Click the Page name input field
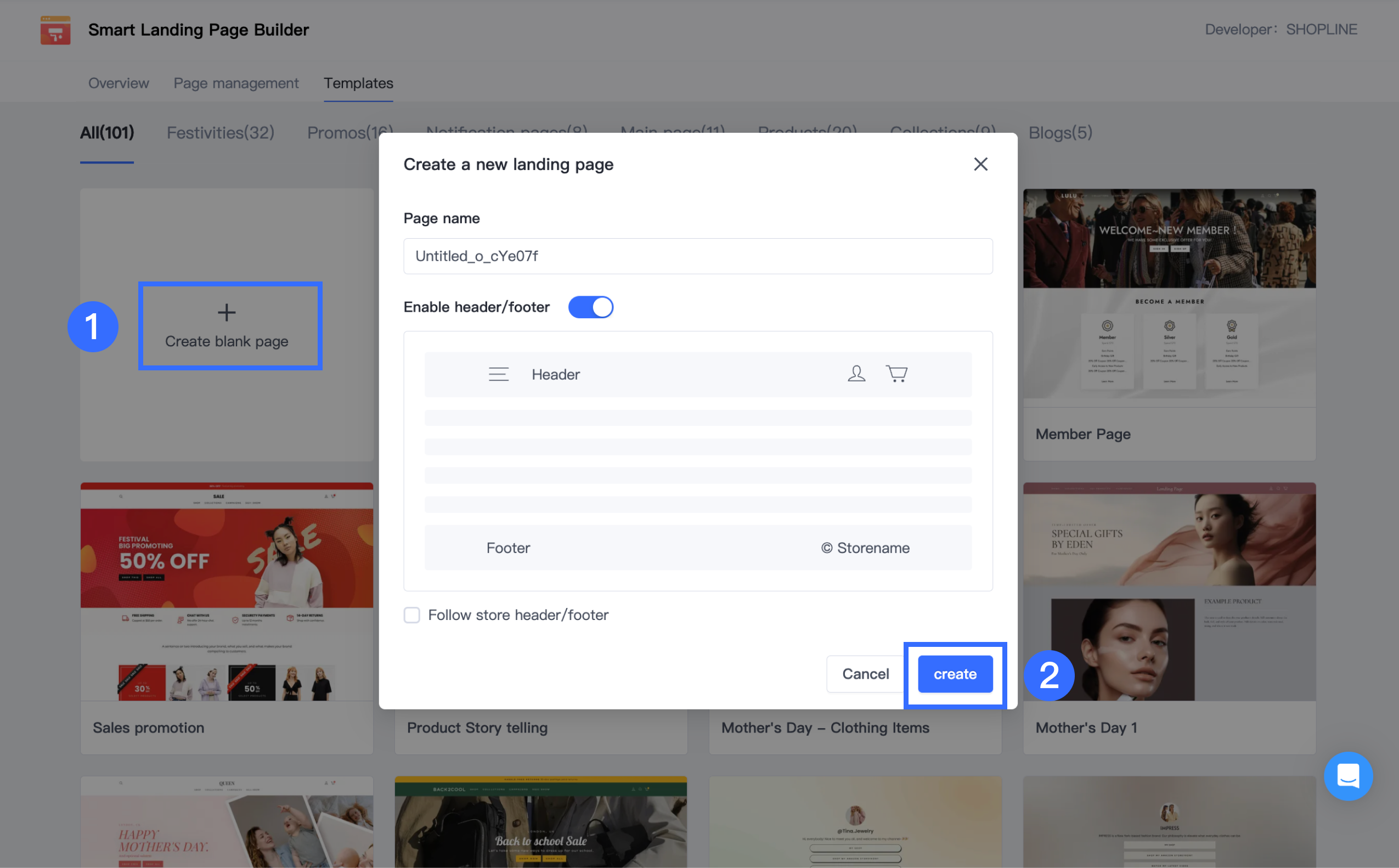 click(x=697, y=256)
